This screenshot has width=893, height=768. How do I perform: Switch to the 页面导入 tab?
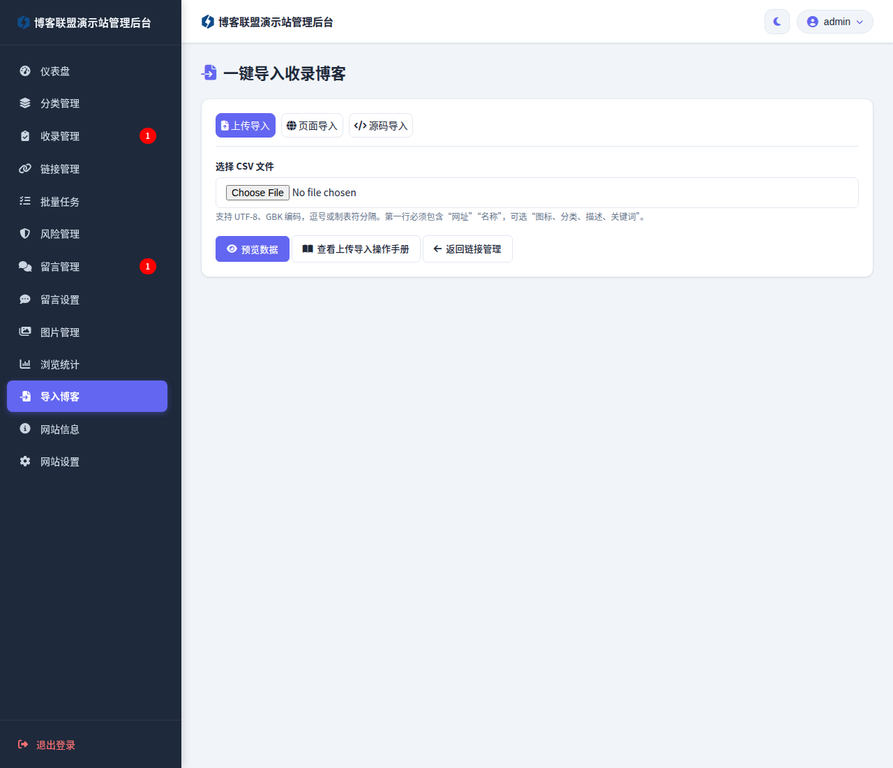(x=312, y=125)
